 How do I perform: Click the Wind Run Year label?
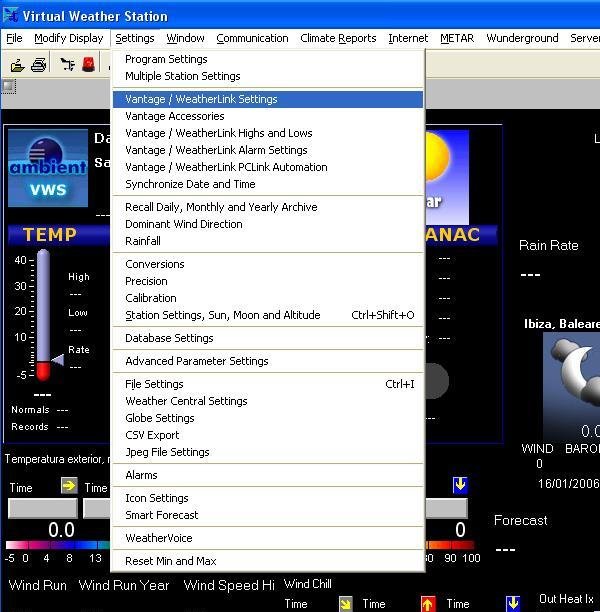tap(124, 585)
